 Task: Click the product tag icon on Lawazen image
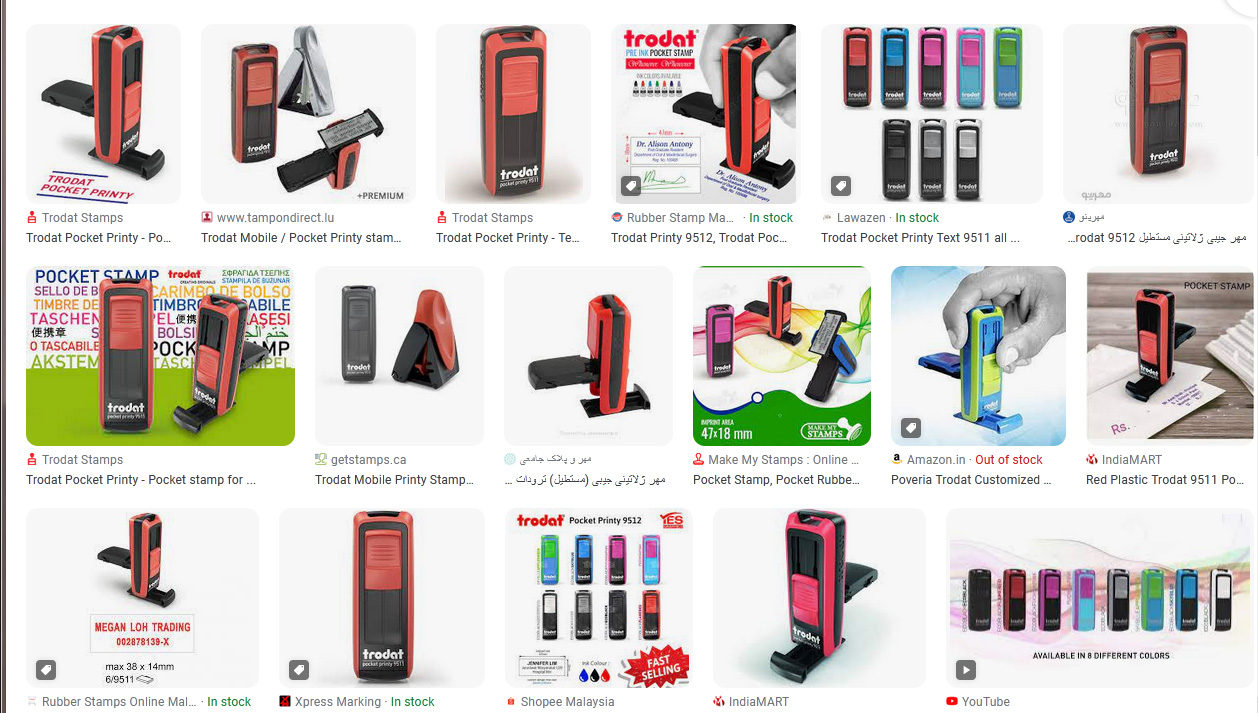pos(841,186)
